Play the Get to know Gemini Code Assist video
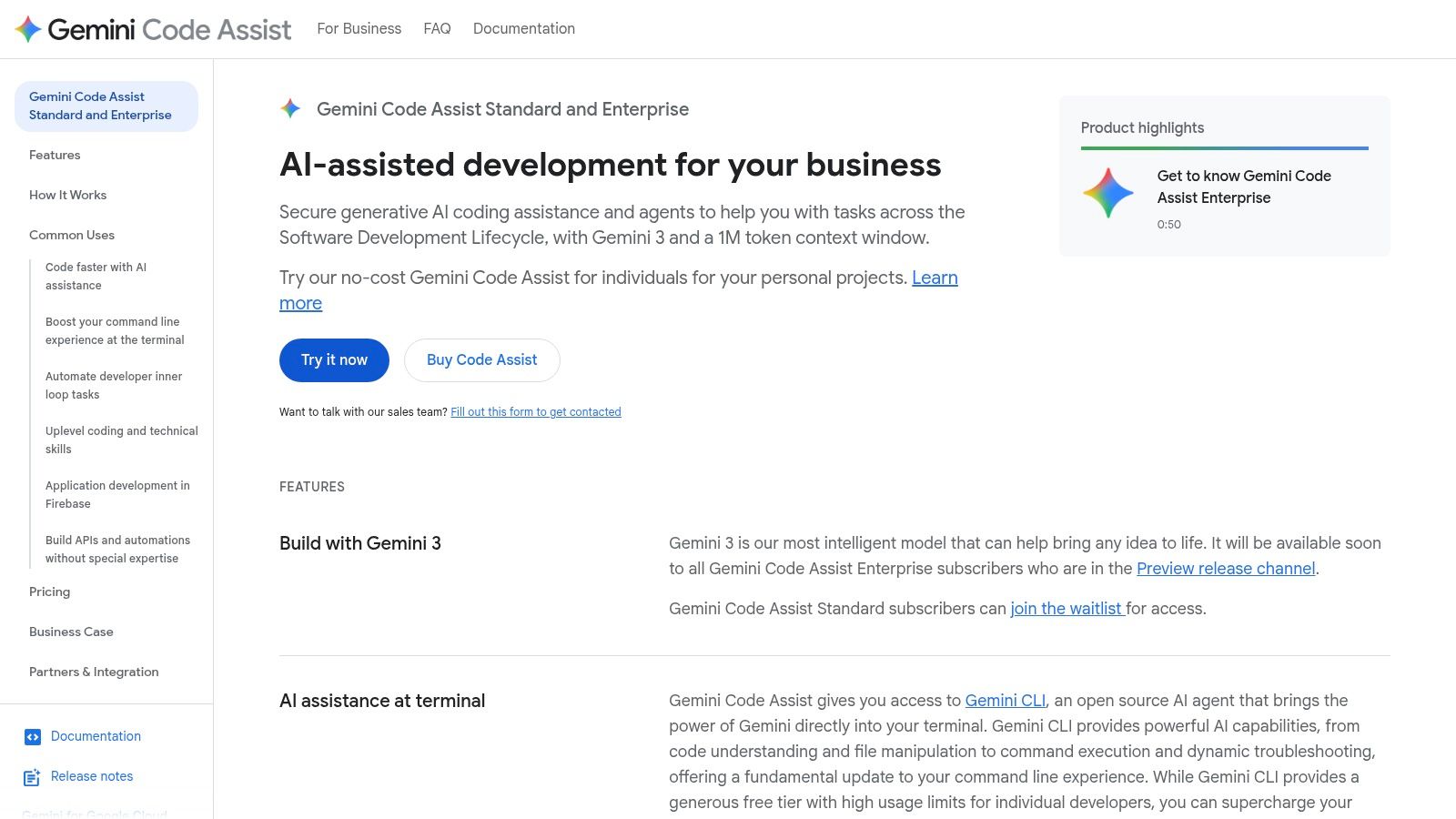 point(1244,187)
